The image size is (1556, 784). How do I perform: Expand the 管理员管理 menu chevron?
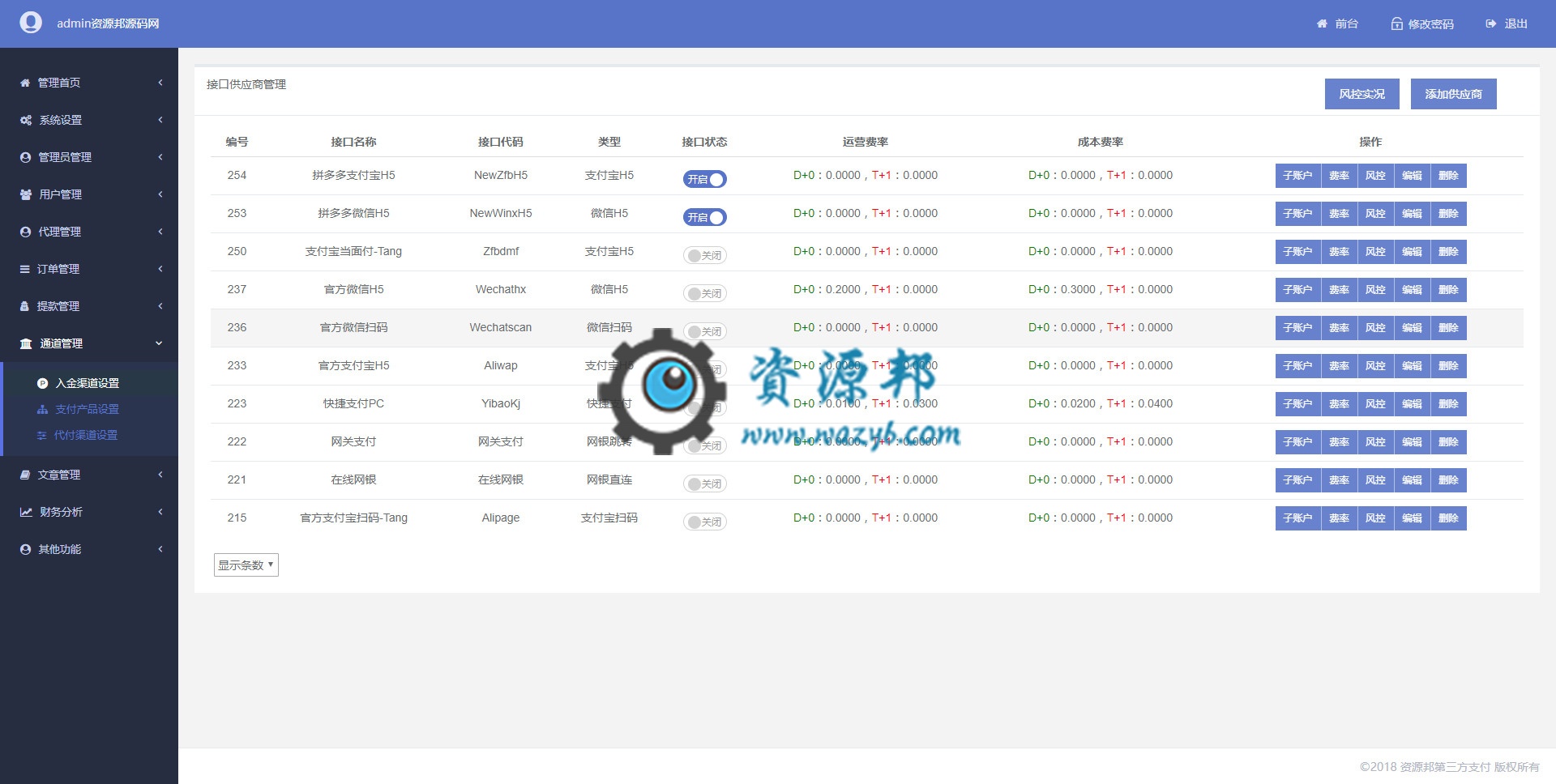tap(160, 157)
